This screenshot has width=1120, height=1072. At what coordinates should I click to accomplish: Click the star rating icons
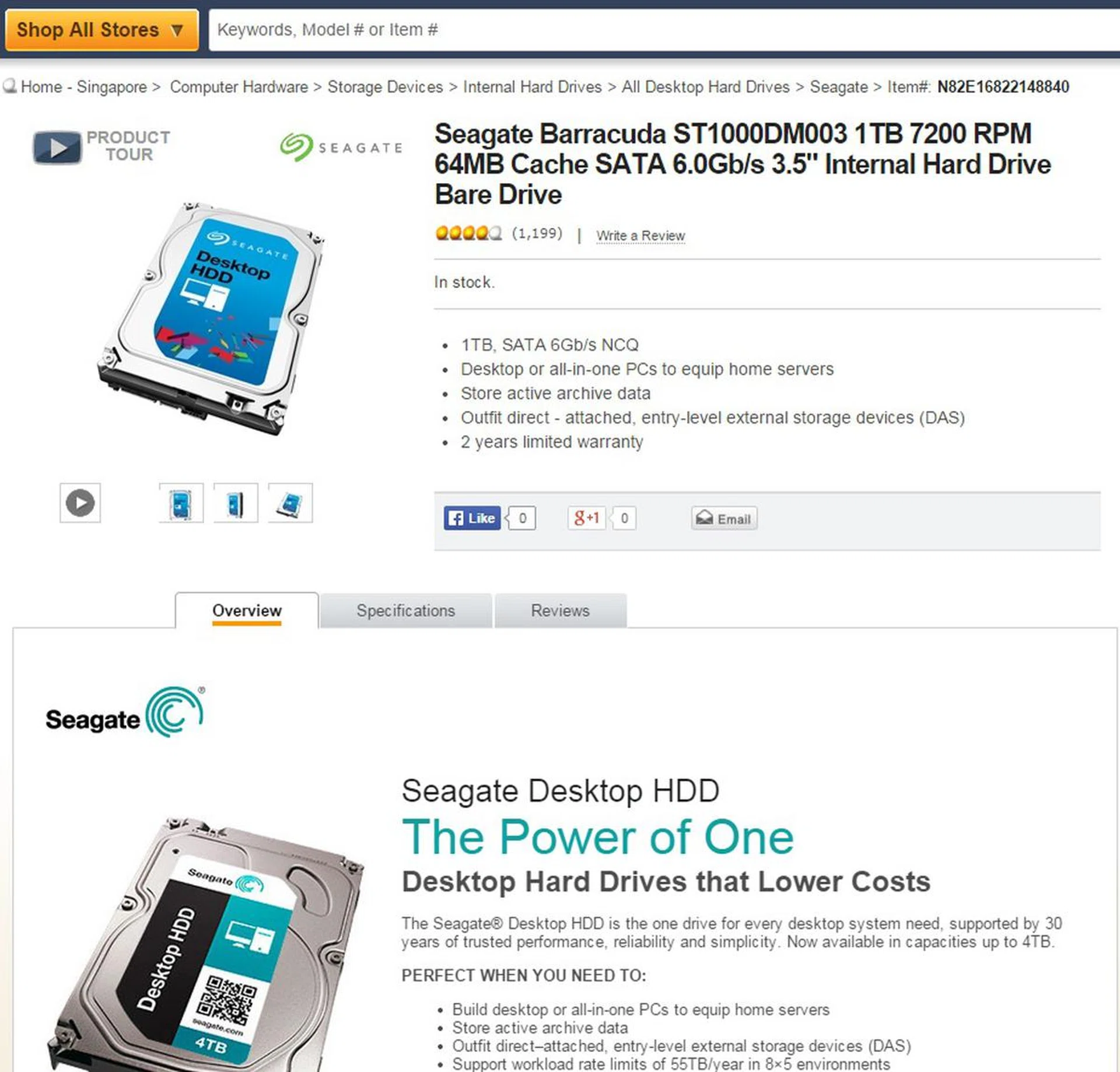[468, 233]
